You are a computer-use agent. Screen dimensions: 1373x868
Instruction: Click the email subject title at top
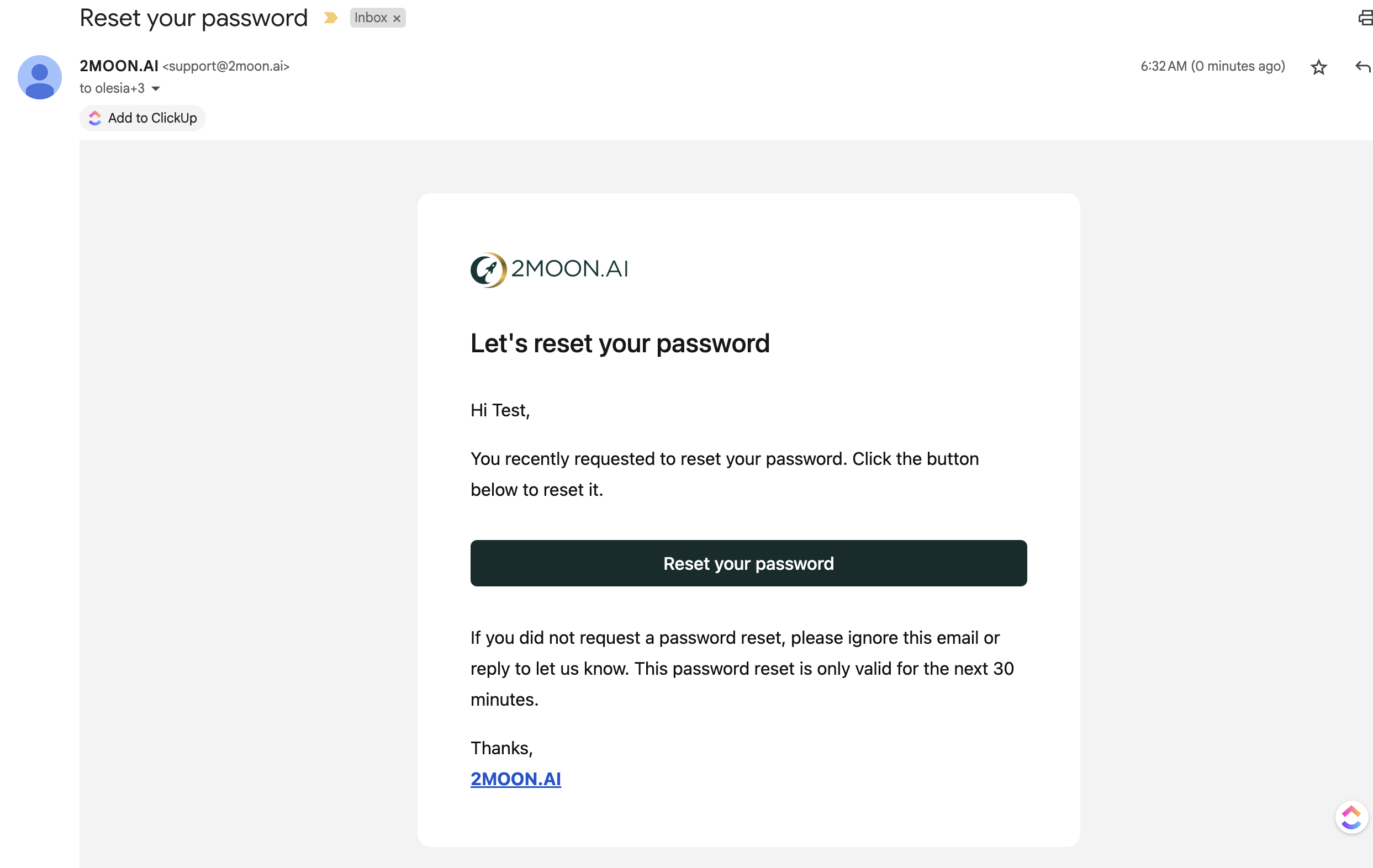(x=193, y=18)
